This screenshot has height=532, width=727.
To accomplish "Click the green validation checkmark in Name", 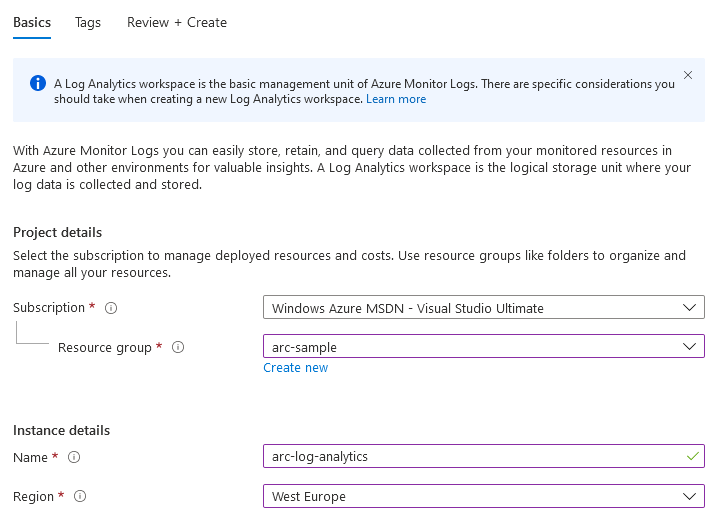I will (x=693, y=456).
